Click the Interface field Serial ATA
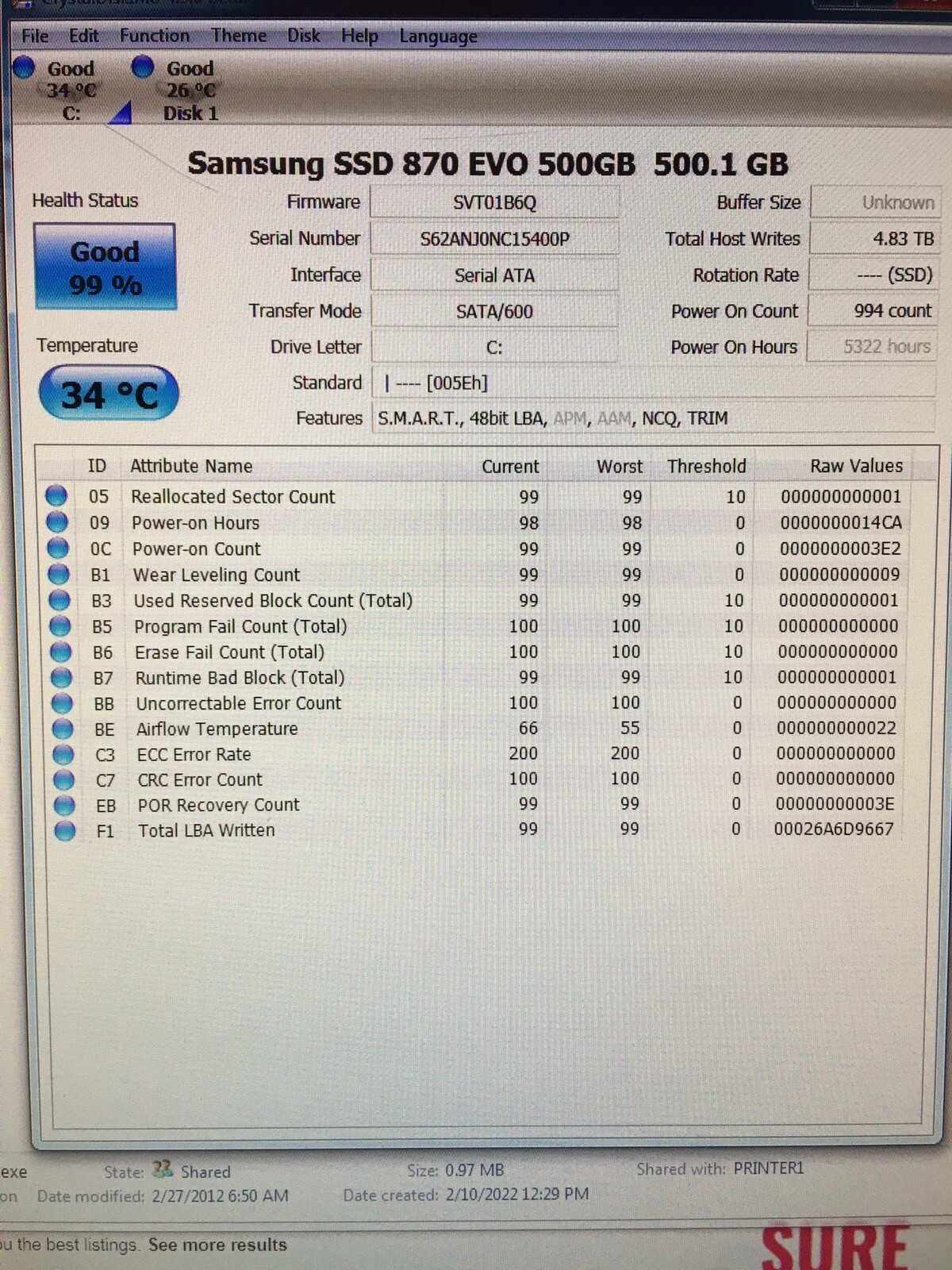Image resolution: width=952 pixels, height=1270 pixels. pos(494,275)
